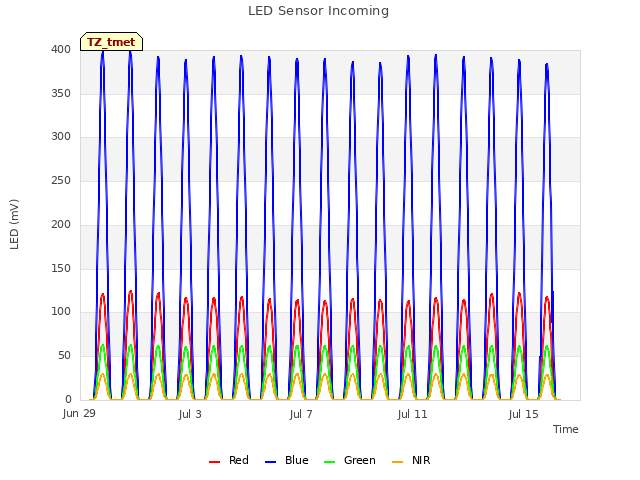Click the green legend color marker
This screenshot has height=480, width=640.
click(x=329, y=462)
